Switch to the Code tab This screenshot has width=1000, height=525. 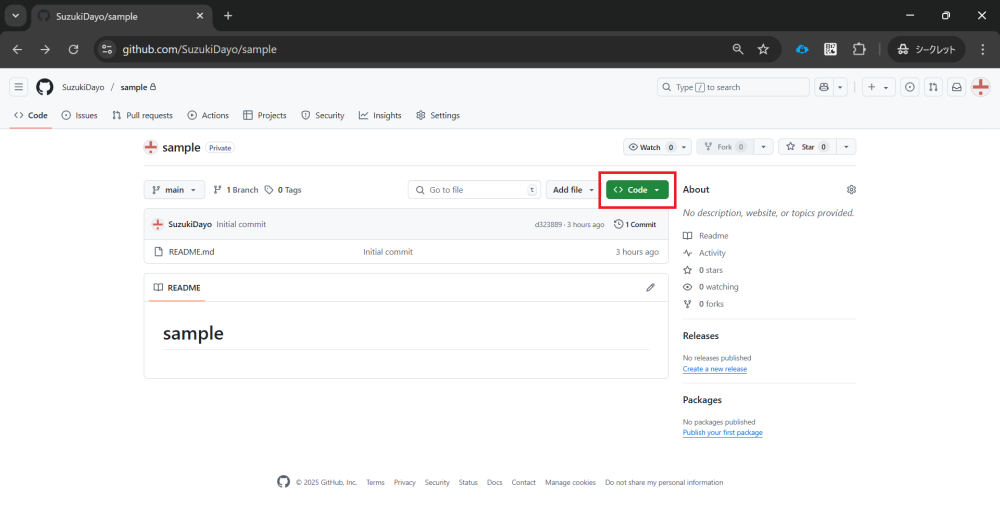(x=31, y=115)
